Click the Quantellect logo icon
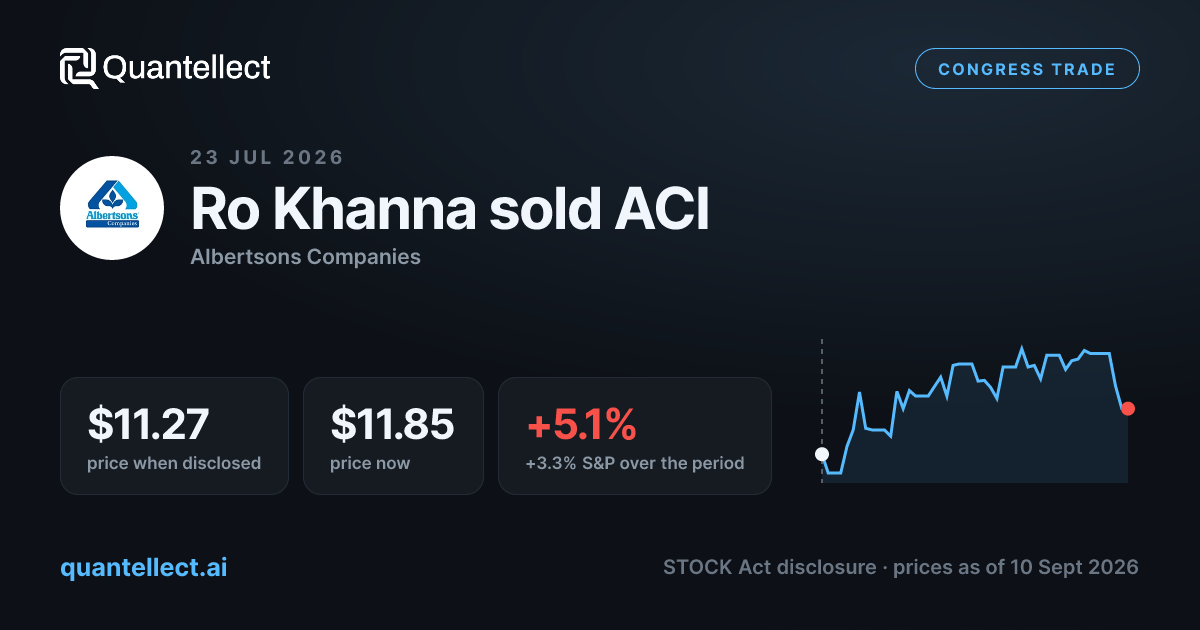 click(x=79, y=68)
